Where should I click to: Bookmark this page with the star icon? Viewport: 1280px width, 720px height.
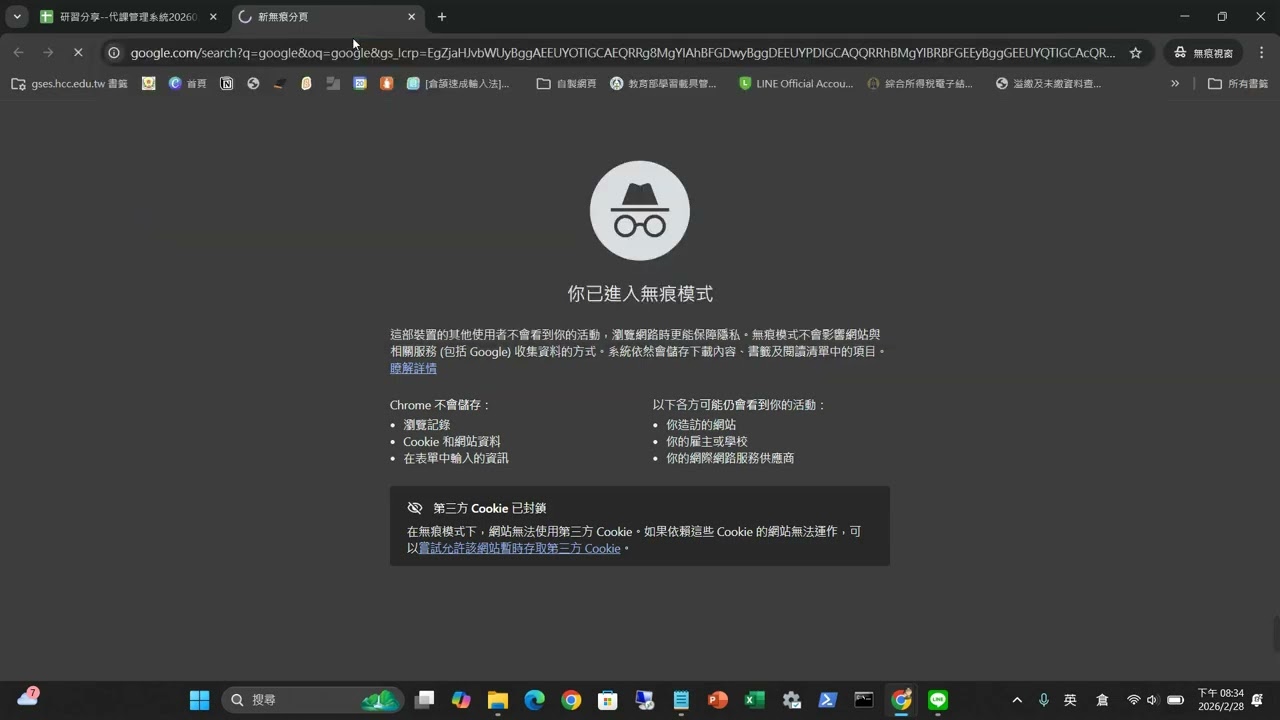click(1135, 53)
